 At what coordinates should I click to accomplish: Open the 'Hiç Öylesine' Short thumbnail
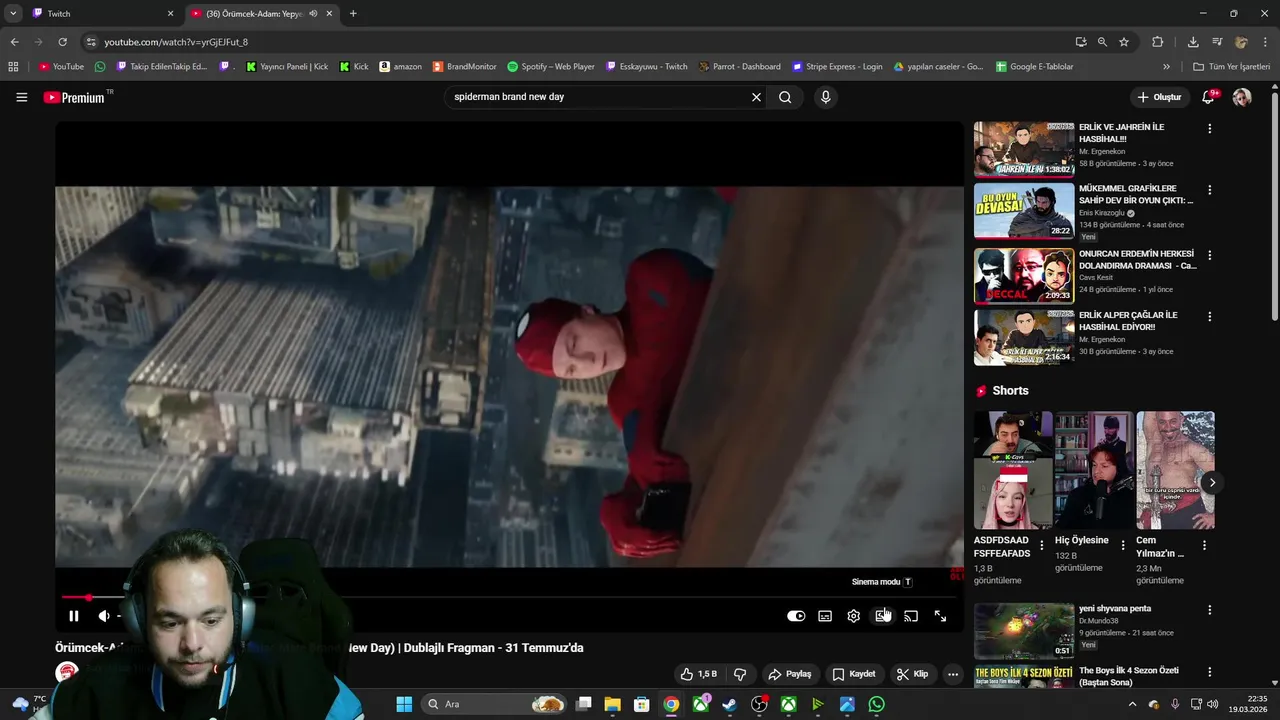(1093, 470)
